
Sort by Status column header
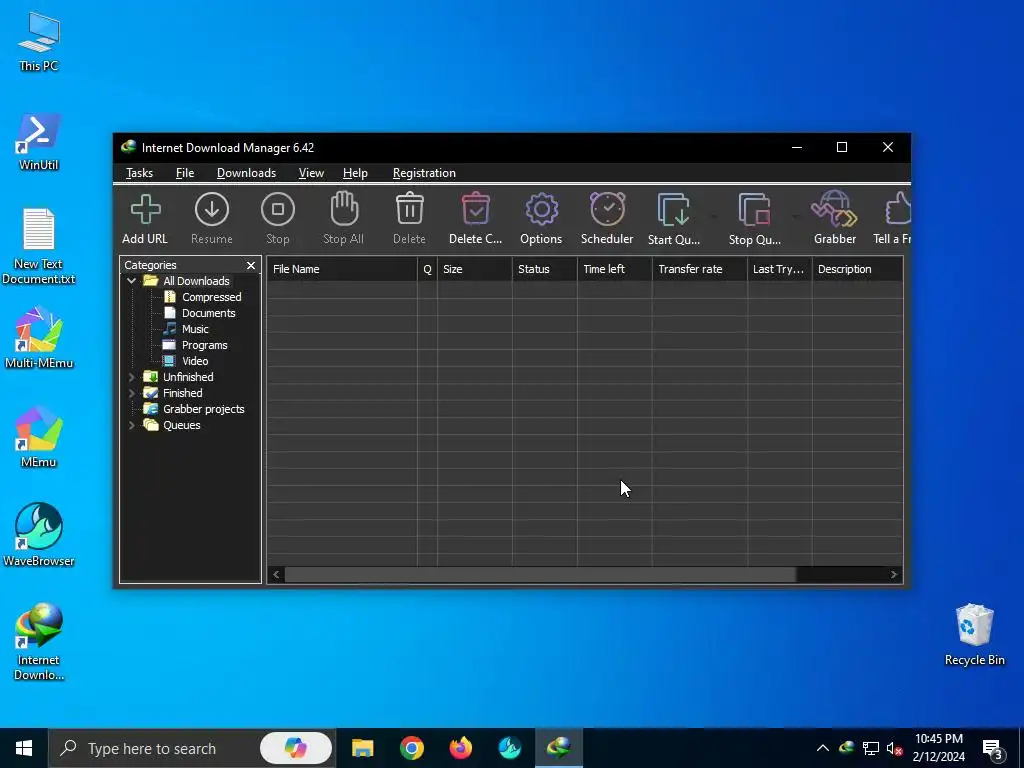(x=545, y=269)
